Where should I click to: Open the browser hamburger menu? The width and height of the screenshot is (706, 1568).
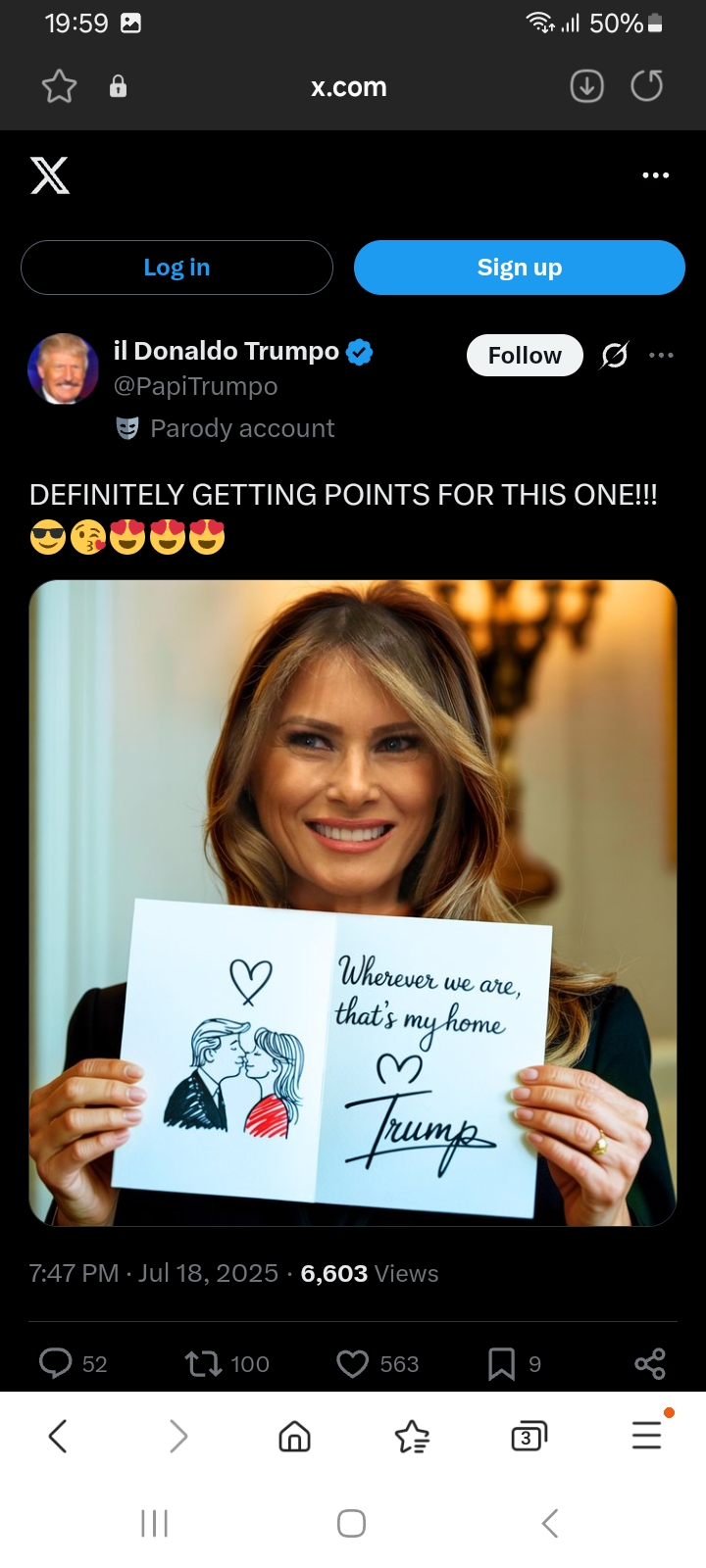[647, 1436]
